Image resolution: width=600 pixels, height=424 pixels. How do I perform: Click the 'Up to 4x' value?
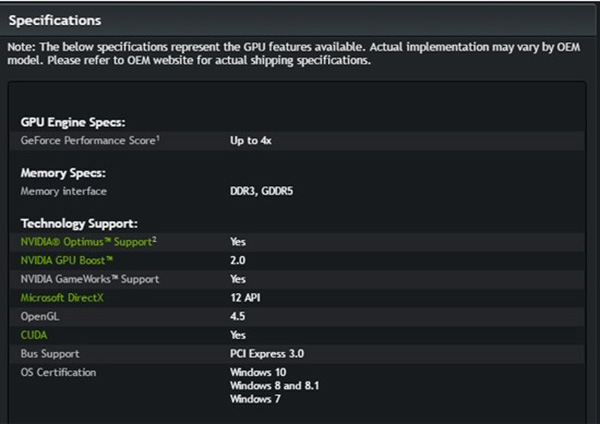click(251, 141)
